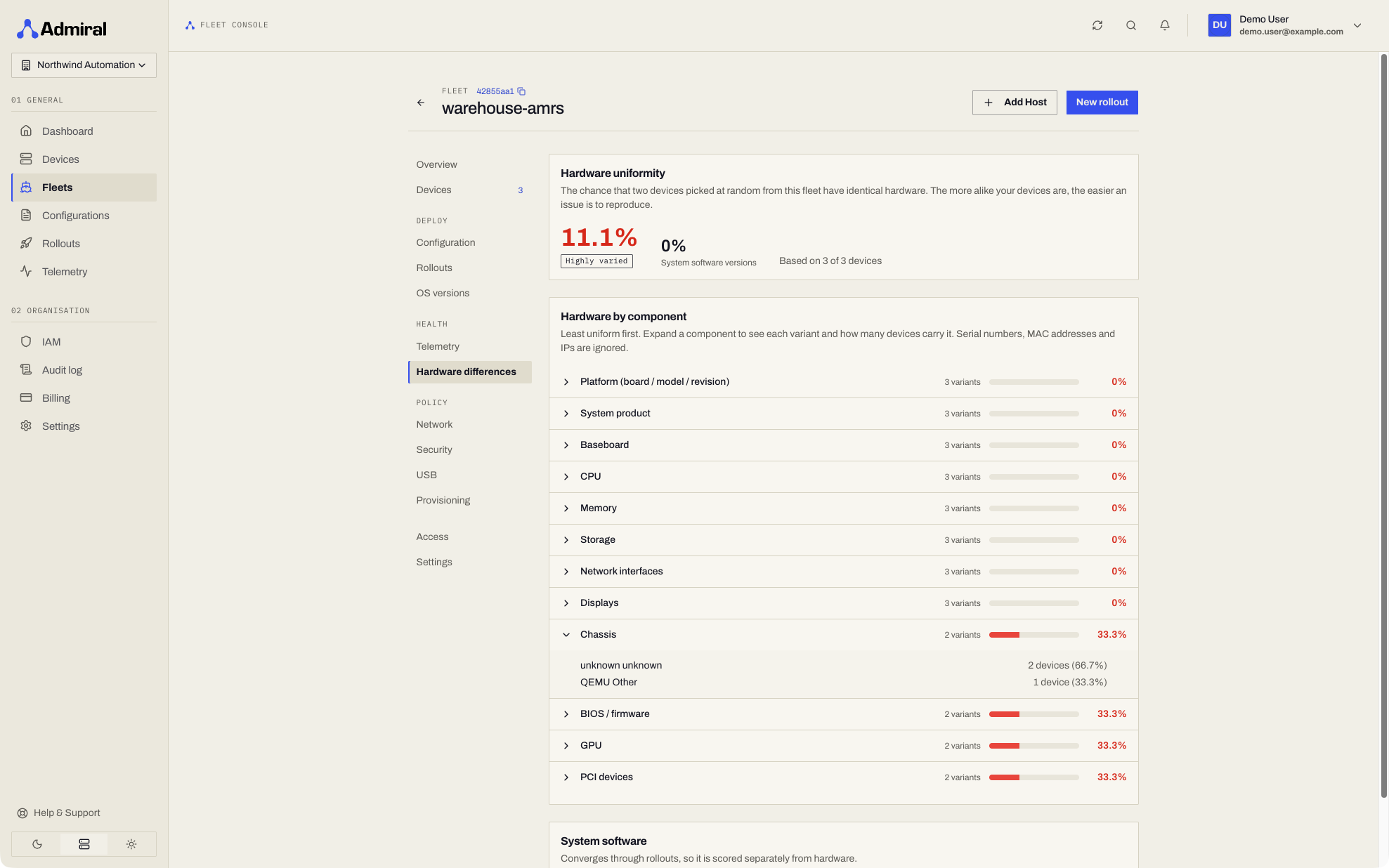Open the OS versions tab
Viewport: 1389px width, 868px height.
(x=469, y=293)
